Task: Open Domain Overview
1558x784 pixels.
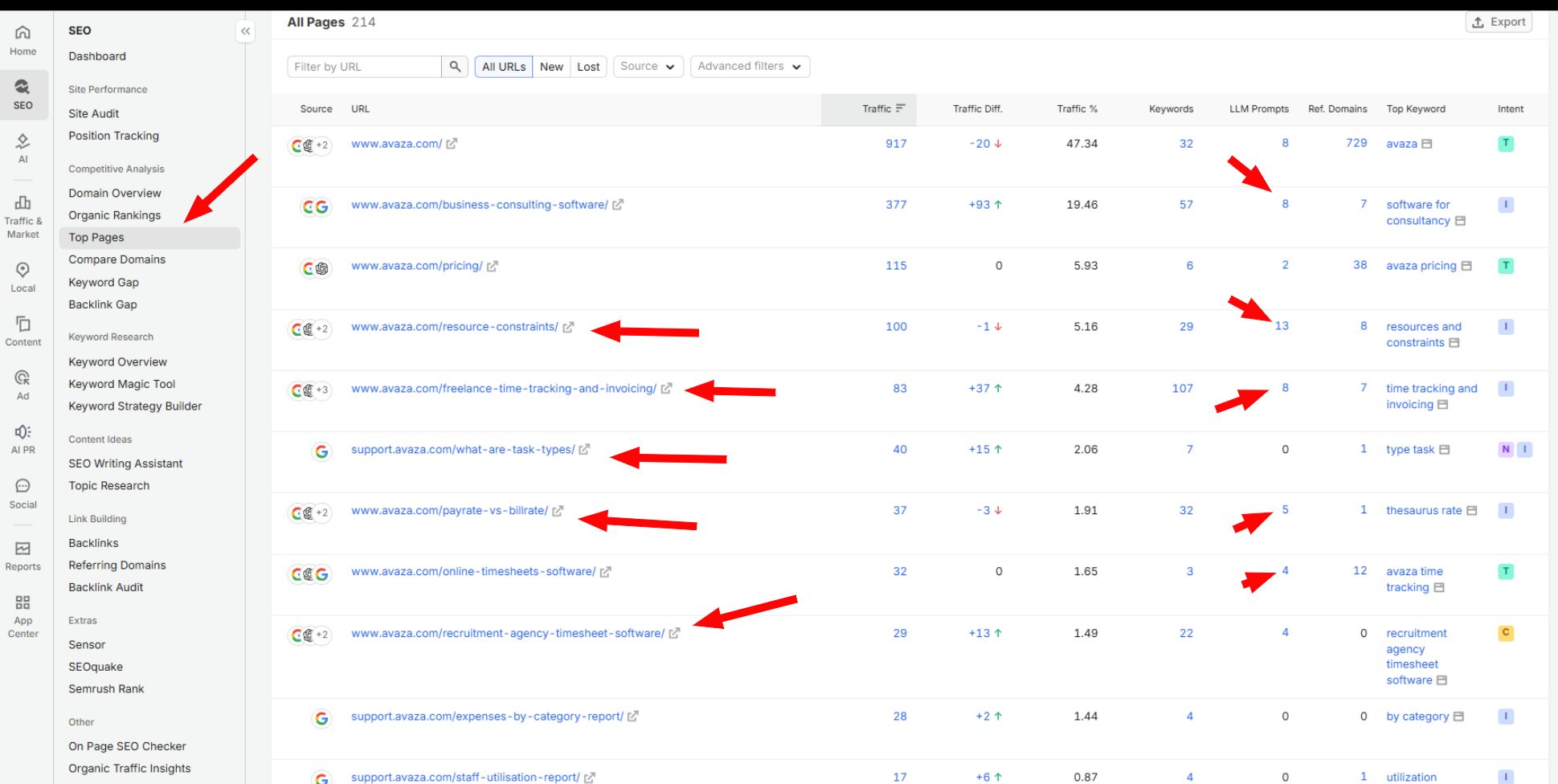Action: click(115, 194)
